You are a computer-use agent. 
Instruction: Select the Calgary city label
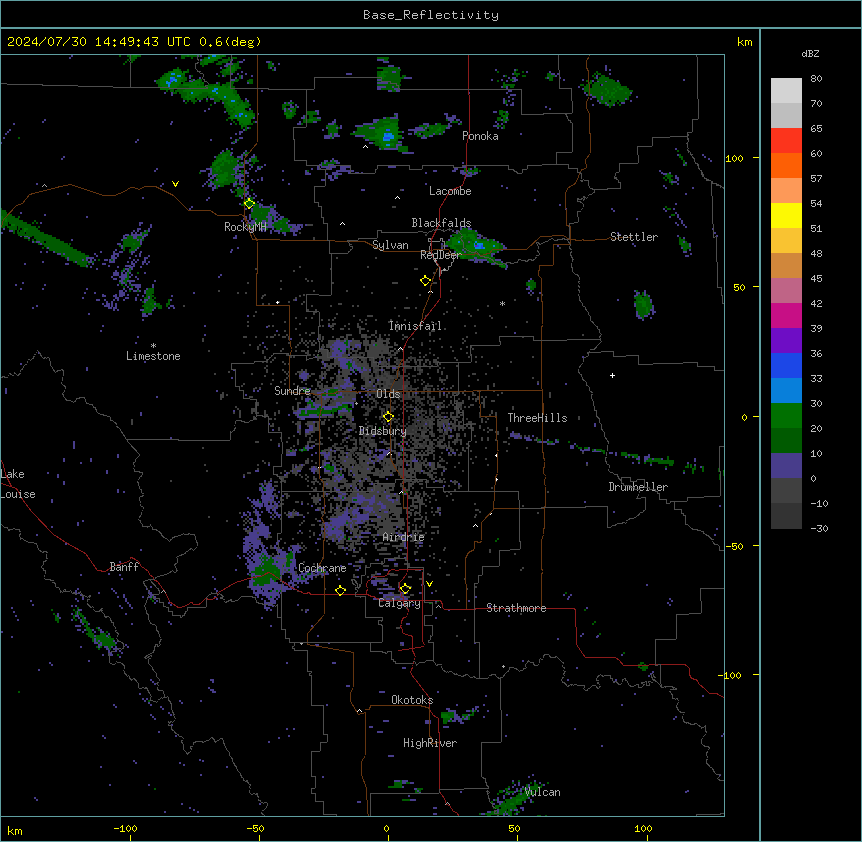pyautogui.click(x=399, y=603)
